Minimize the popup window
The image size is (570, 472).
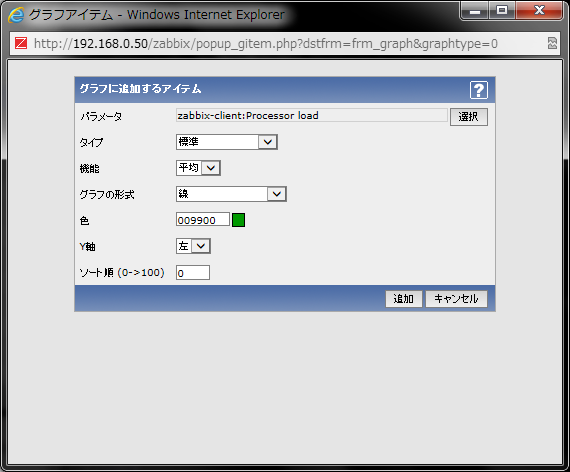click(x=475, y=11)
